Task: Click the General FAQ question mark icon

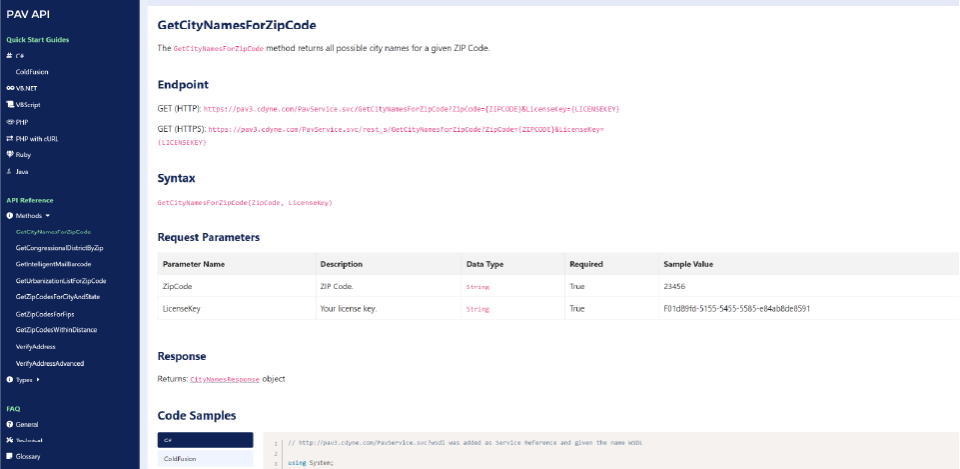Action: [9, 424]
